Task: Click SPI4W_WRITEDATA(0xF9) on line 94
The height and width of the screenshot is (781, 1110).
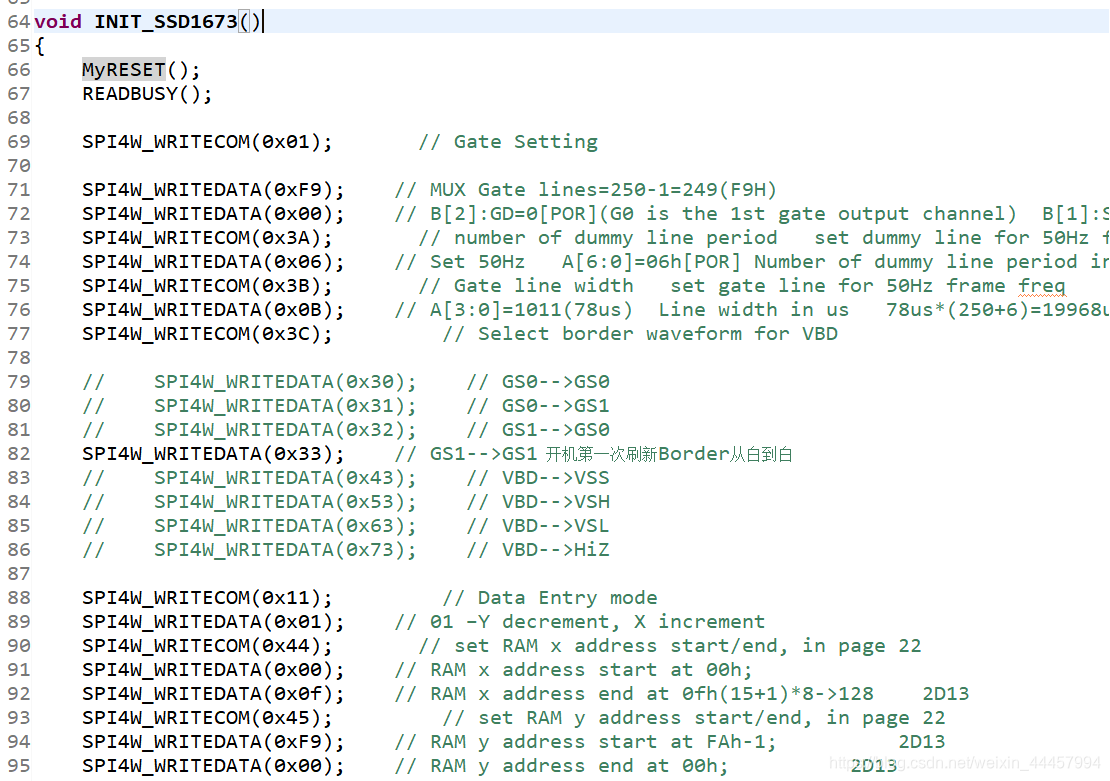Action: pyautogui.click(x=213, y=743)
